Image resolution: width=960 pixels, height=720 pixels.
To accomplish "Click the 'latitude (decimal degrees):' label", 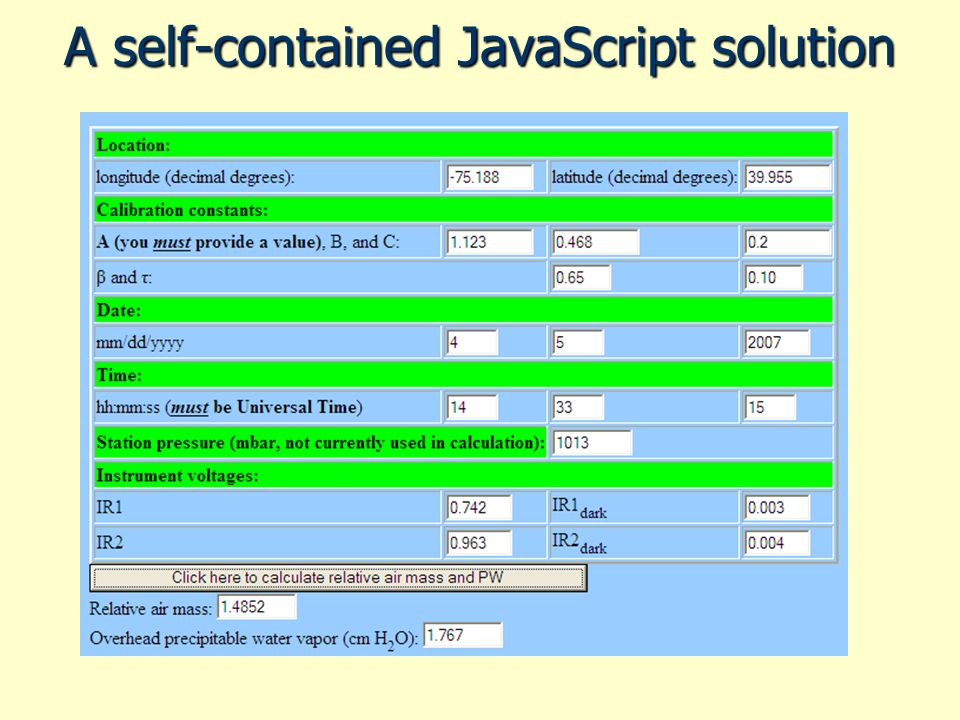I will pyautogui.click(x=644, y=178).
